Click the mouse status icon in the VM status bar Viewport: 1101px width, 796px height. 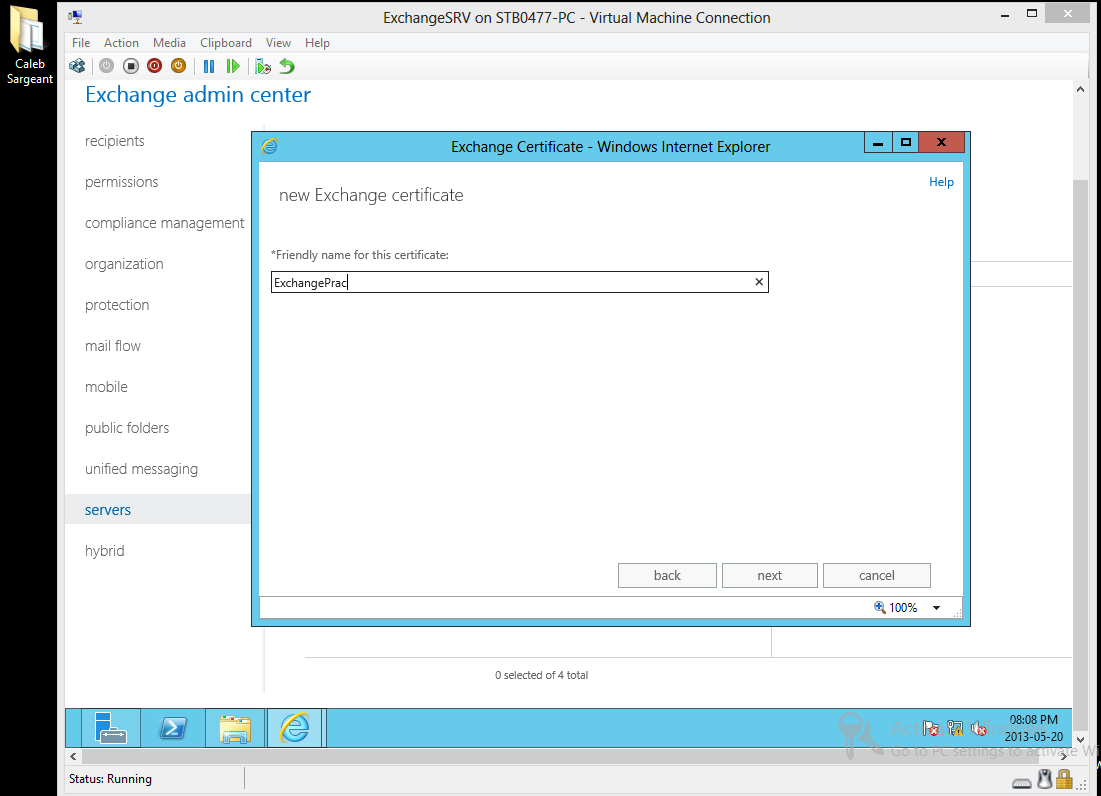coord(1045,779)
